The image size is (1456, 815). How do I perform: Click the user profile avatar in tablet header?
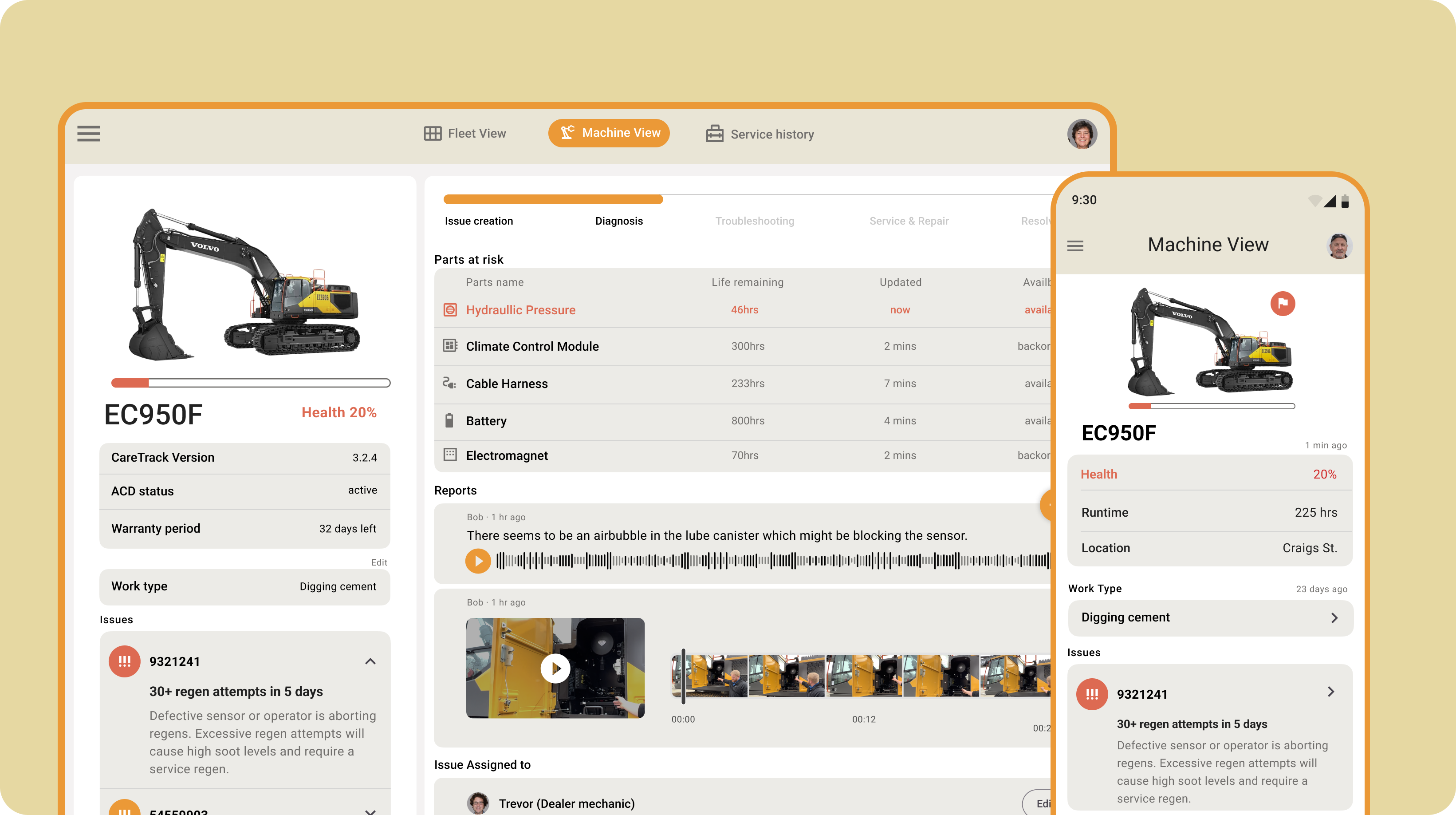click(1082, 134)
